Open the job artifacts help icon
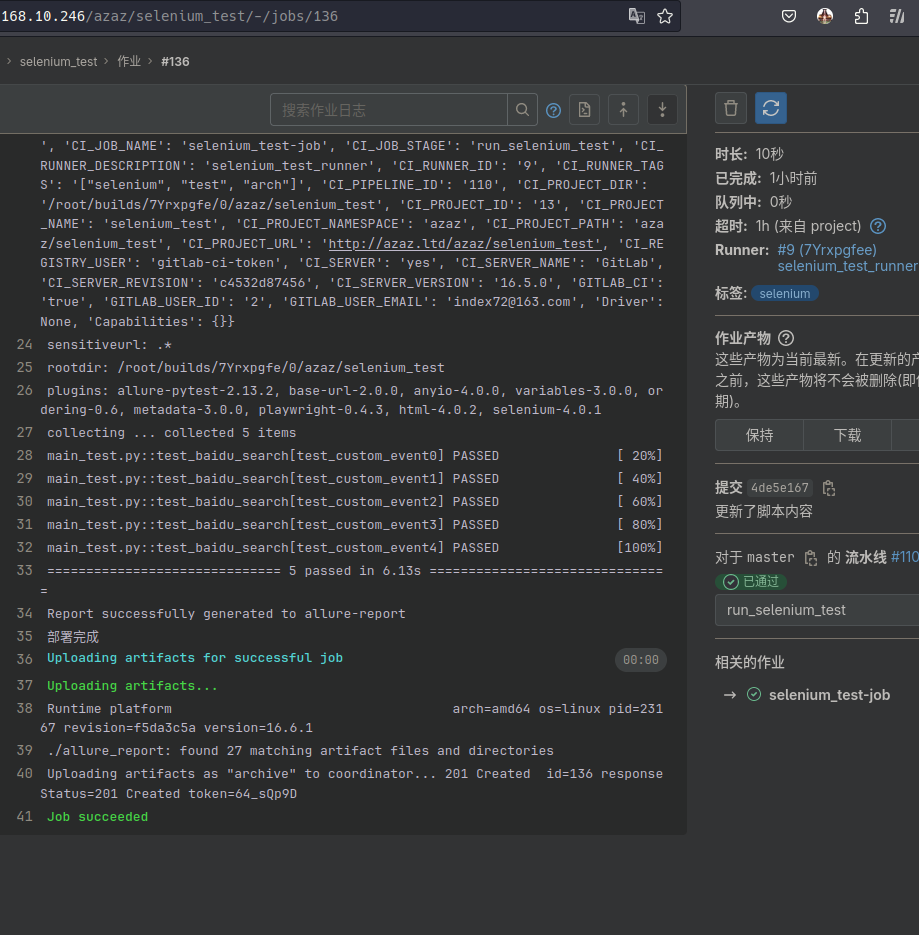Image resolution: width=919 pixels, height=935 pixels. [786, 338]
